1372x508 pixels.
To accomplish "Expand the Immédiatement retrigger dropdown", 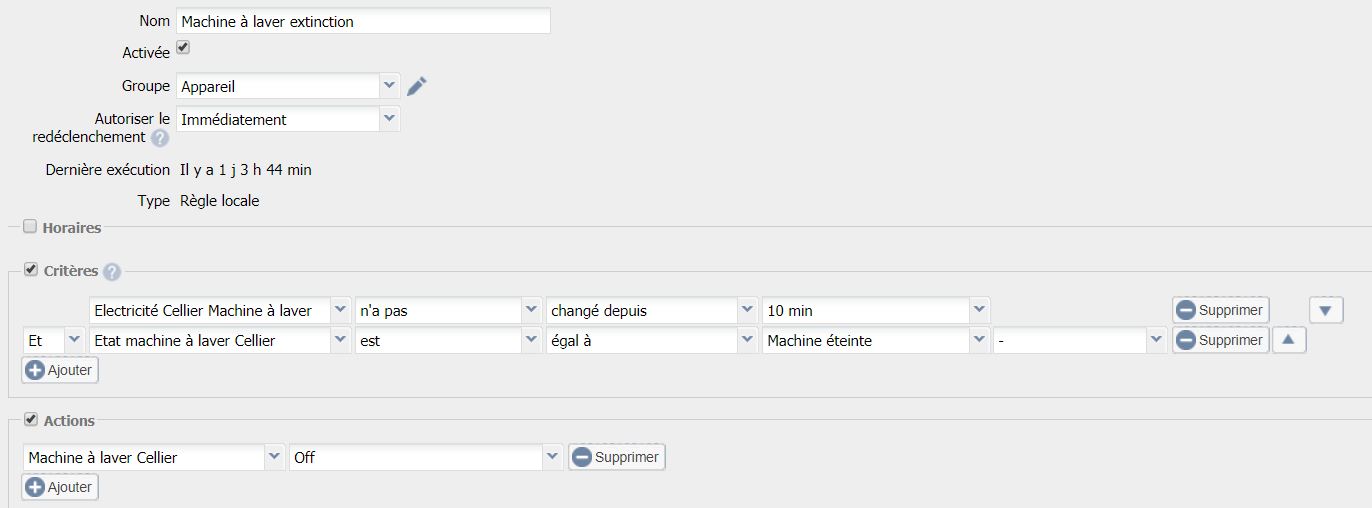I will point(288,119).
